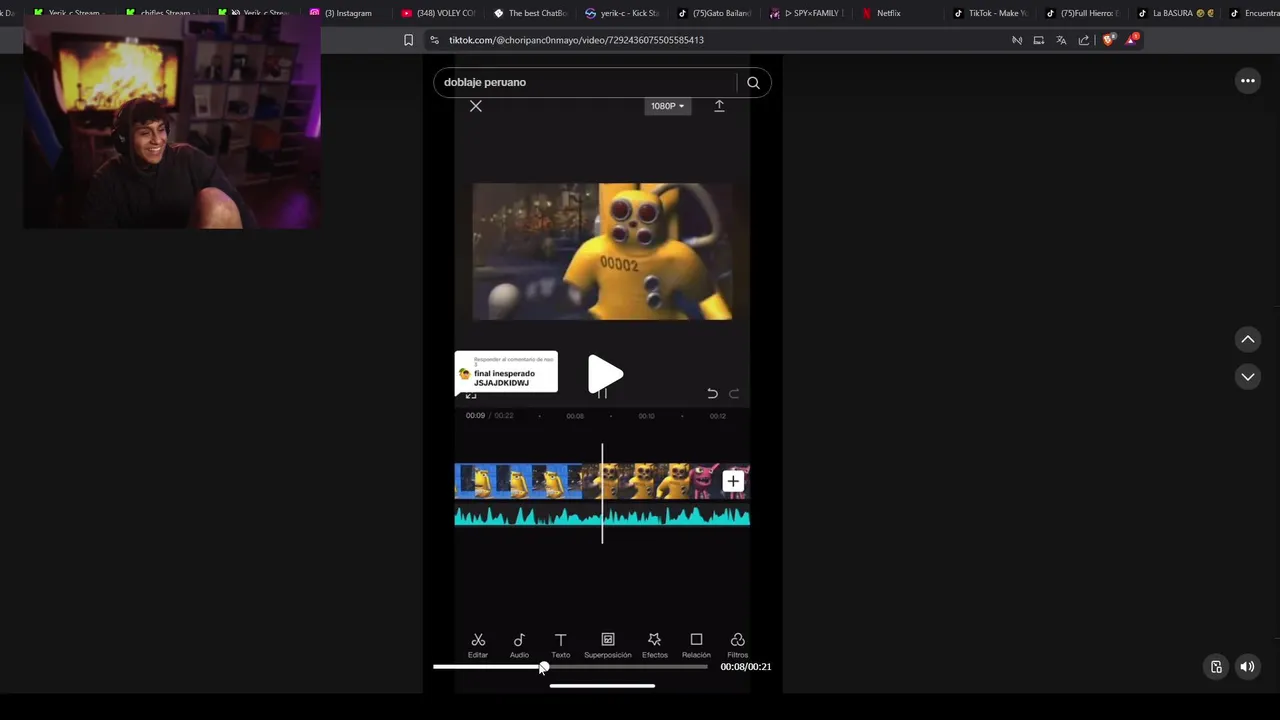Click the picture-in-picture icon in address bar

coord(1039,40)
